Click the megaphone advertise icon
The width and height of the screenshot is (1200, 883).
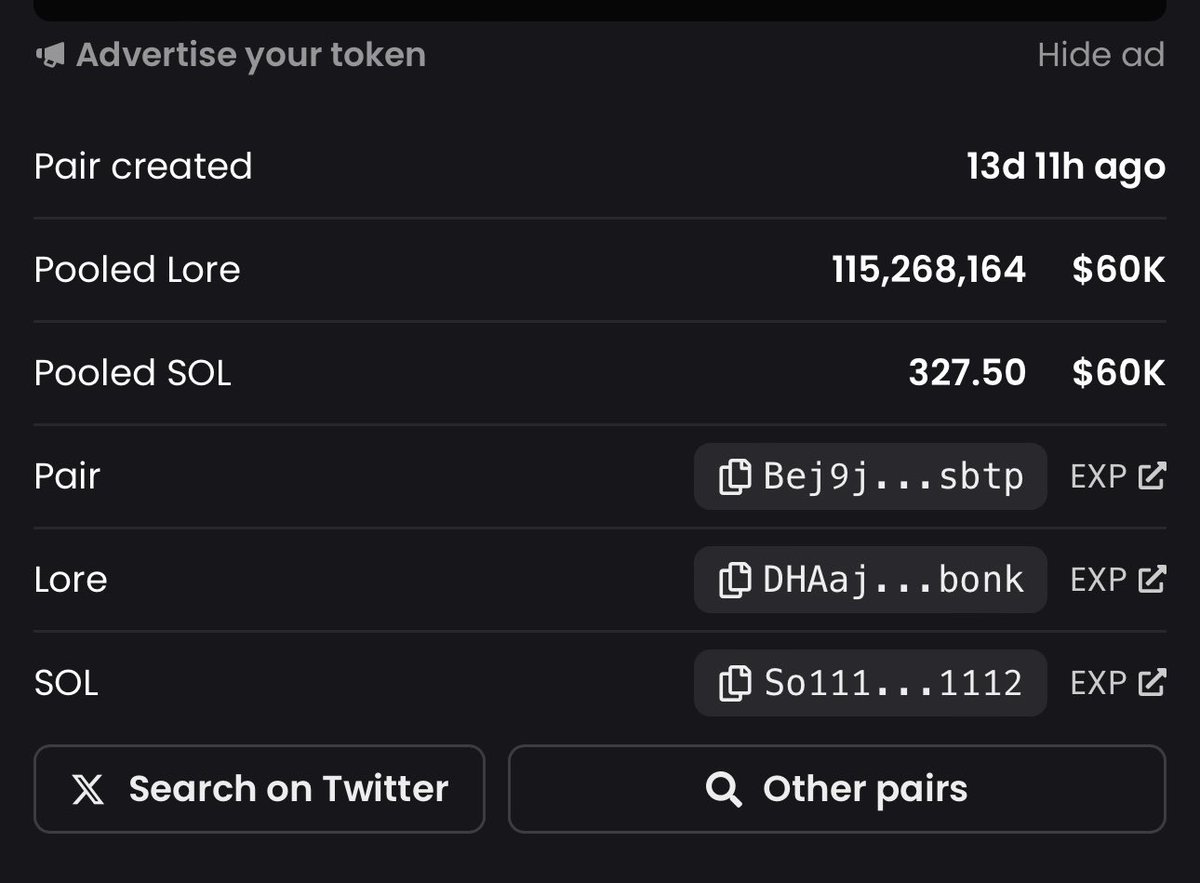pyautogui.click(x=50, y=54)
